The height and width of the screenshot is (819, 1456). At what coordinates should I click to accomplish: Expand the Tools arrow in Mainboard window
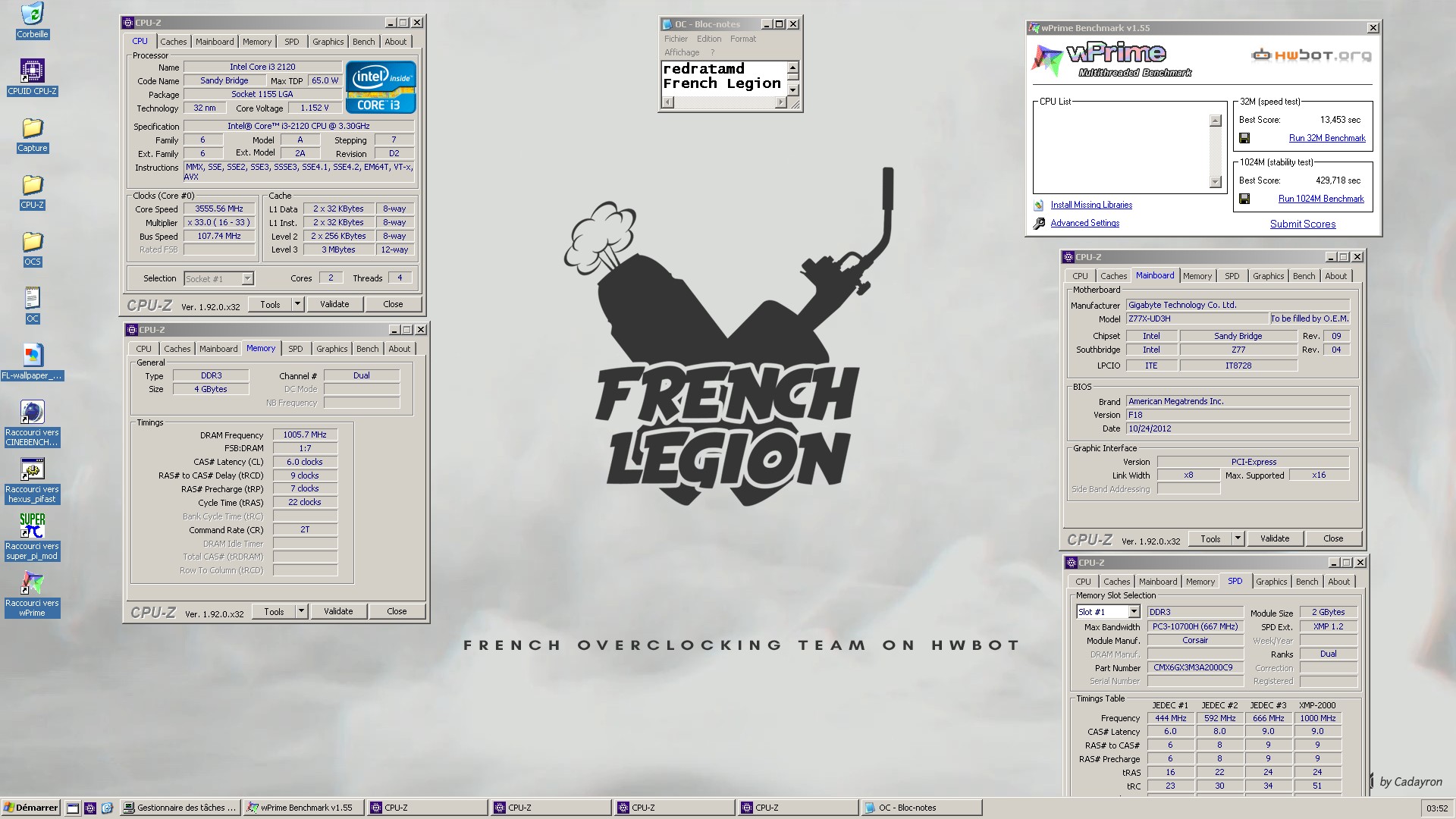(1238, 538)
